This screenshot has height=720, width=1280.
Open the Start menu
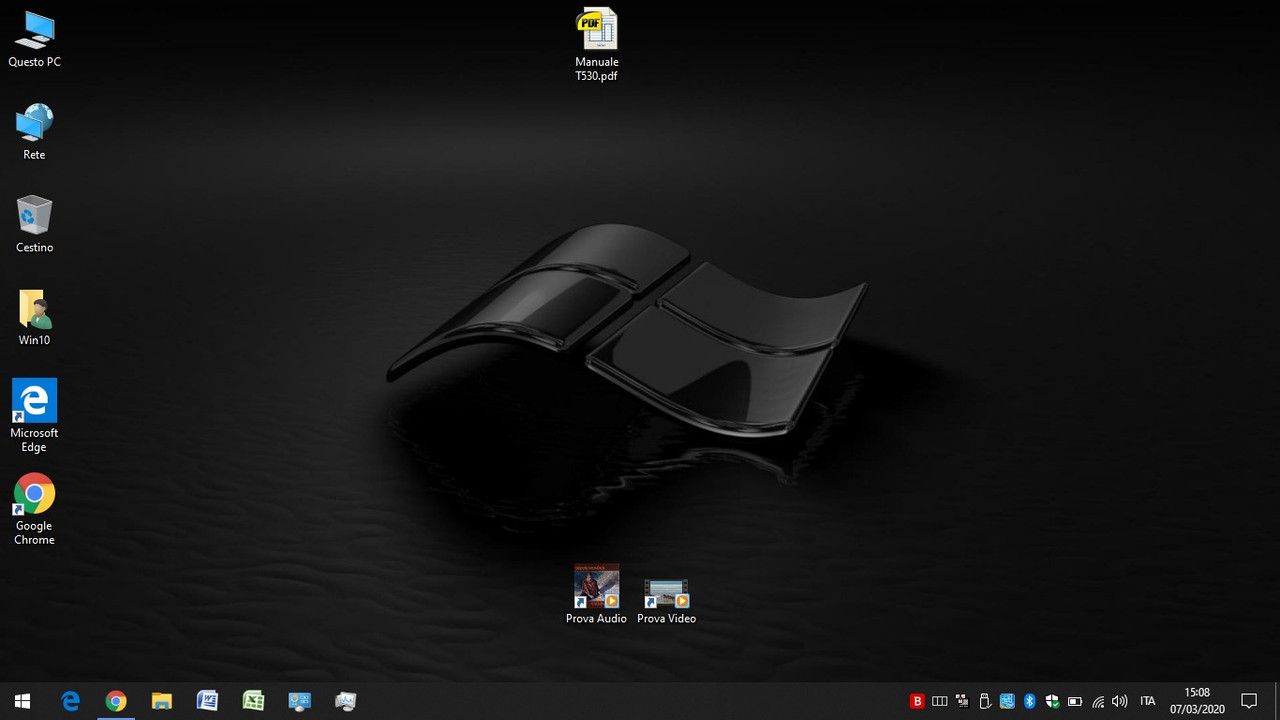[x=20, y=701]
